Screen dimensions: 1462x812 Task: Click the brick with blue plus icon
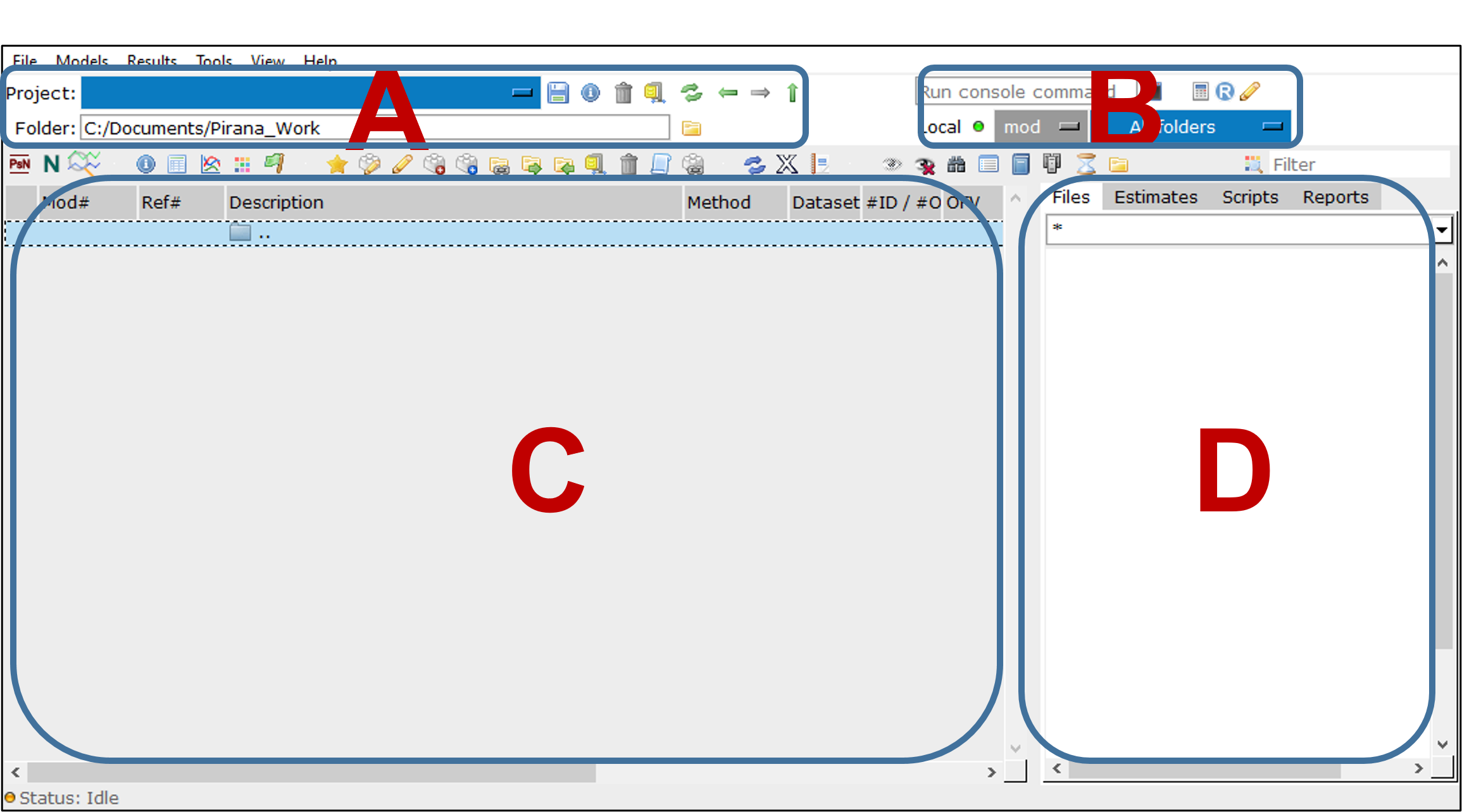coord(467,165)
